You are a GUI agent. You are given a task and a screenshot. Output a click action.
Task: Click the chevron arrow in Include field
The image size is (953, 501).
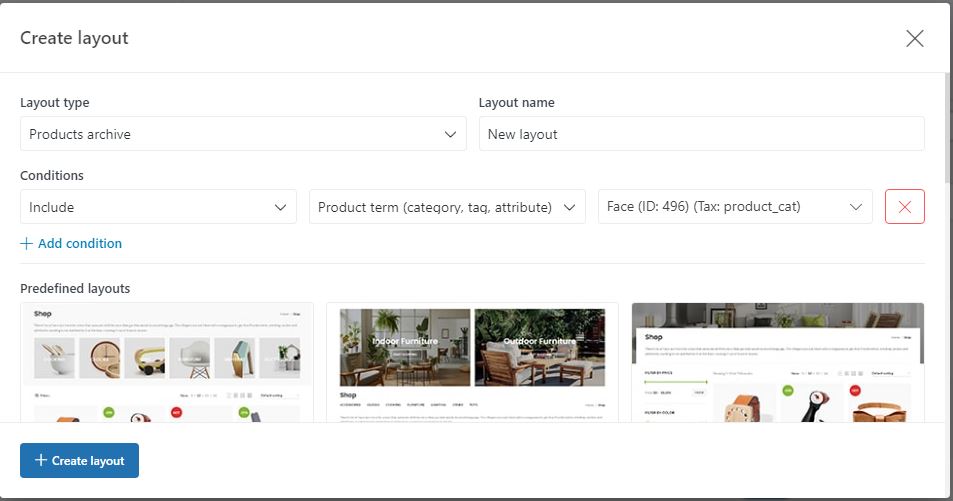point(280,207)
